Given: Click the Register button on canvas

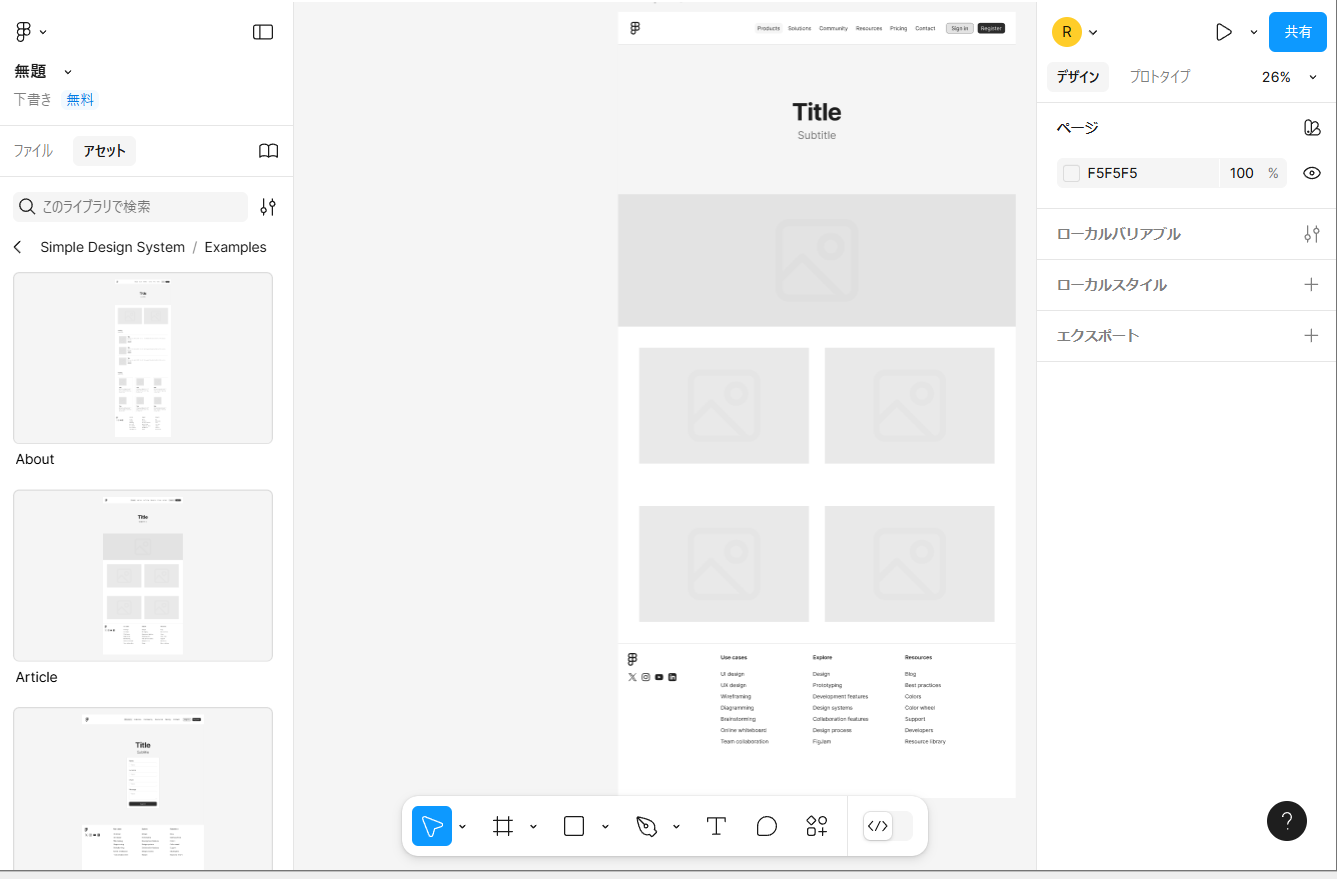Looking at the screenshot, I should tap(991, 28).
